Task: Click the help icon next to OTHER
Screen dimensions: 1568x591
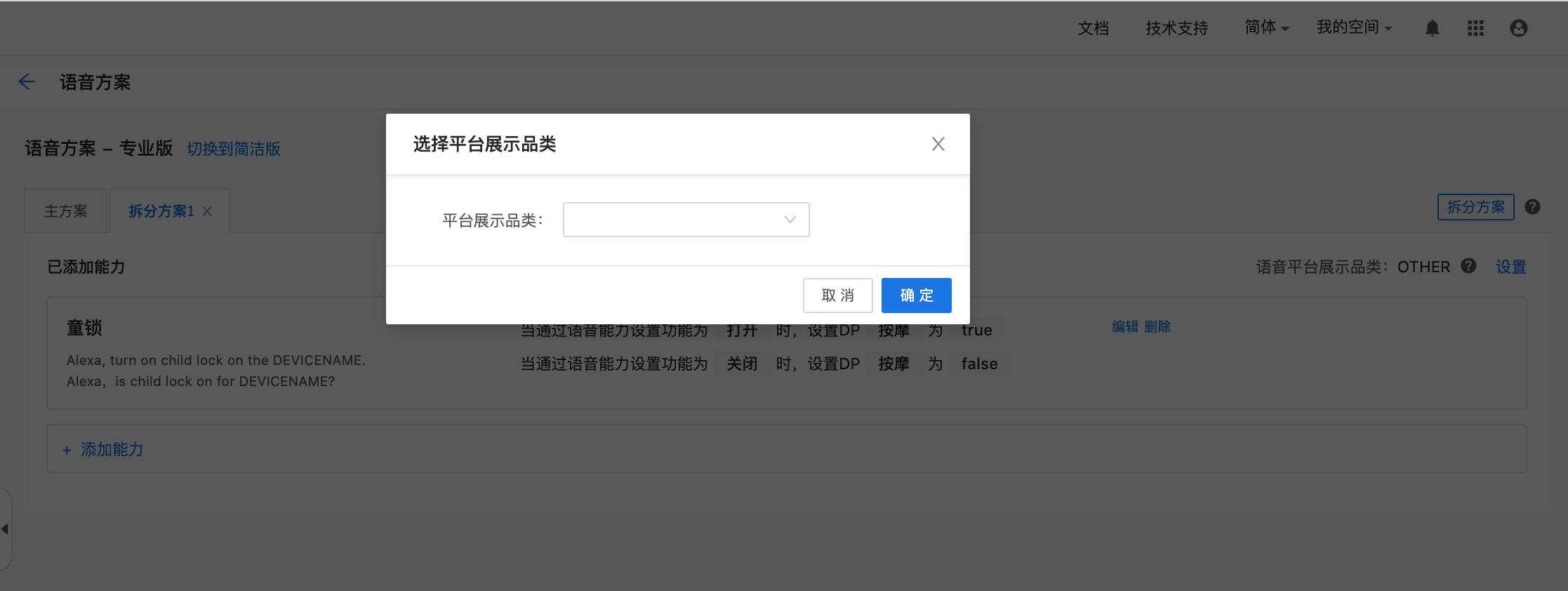Action: click(x=1468, y=266)
